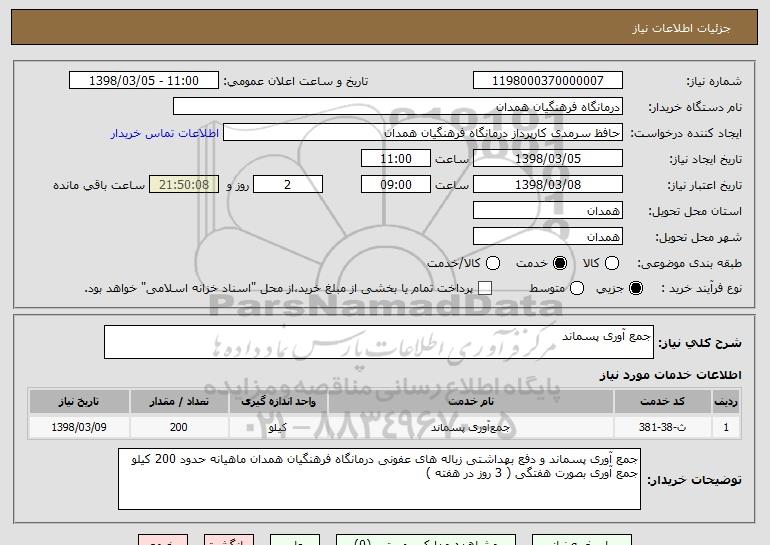Image resolution: width=770 pixels, height=545 pixels.
Task: Open the attached documents button showing (0)
Action: [426, 540]
